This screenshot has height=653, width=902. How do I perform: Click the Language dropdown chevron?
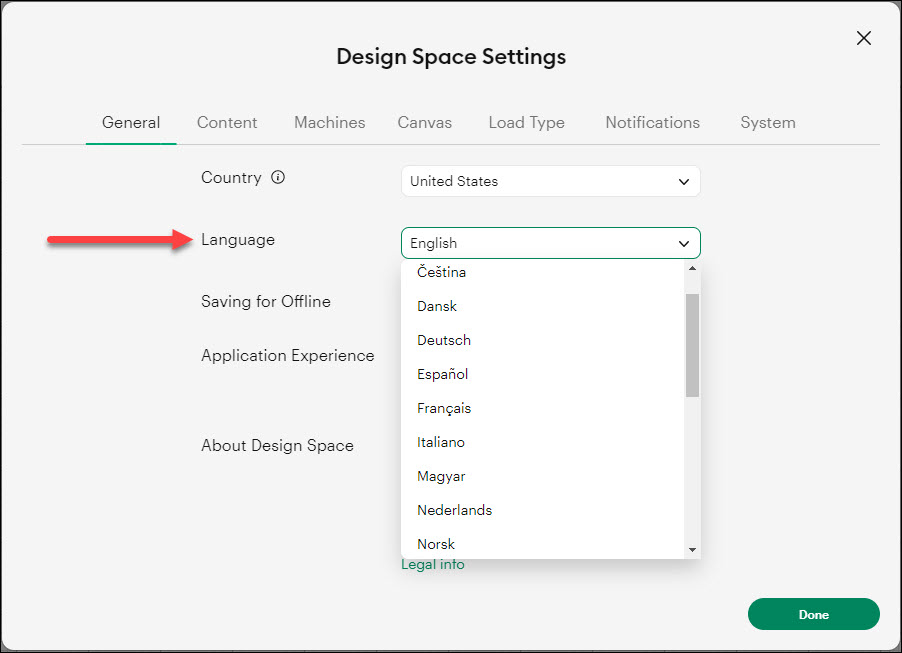pos(684,243)
